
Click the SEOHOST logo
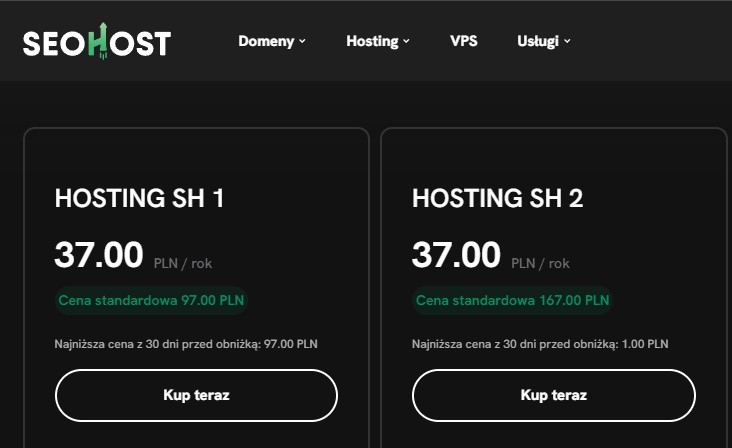pyautogui.click(x=97, y=42)
